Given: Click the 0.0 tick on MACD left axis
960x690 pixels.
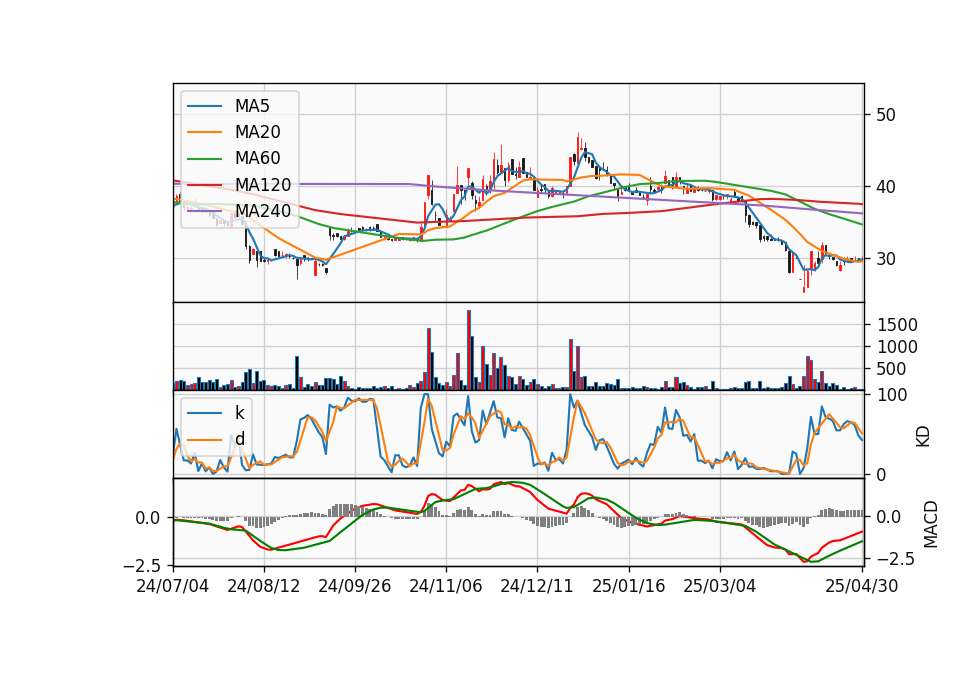Looking at the screenshot, I should click(148, 518).
